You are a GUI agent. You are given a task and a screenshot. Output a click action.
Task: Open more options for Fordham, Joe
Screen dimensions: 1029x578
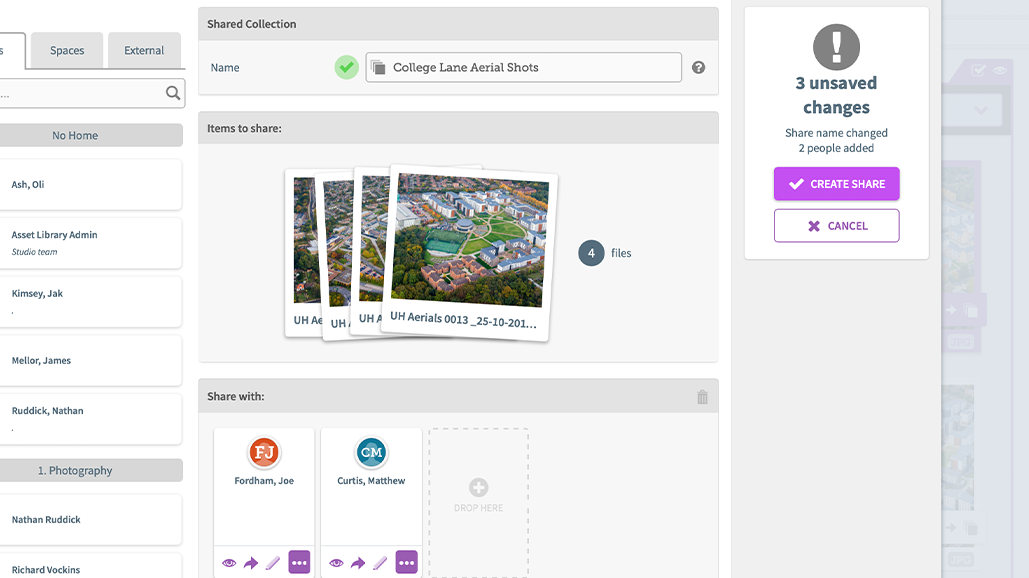(299, 562)
